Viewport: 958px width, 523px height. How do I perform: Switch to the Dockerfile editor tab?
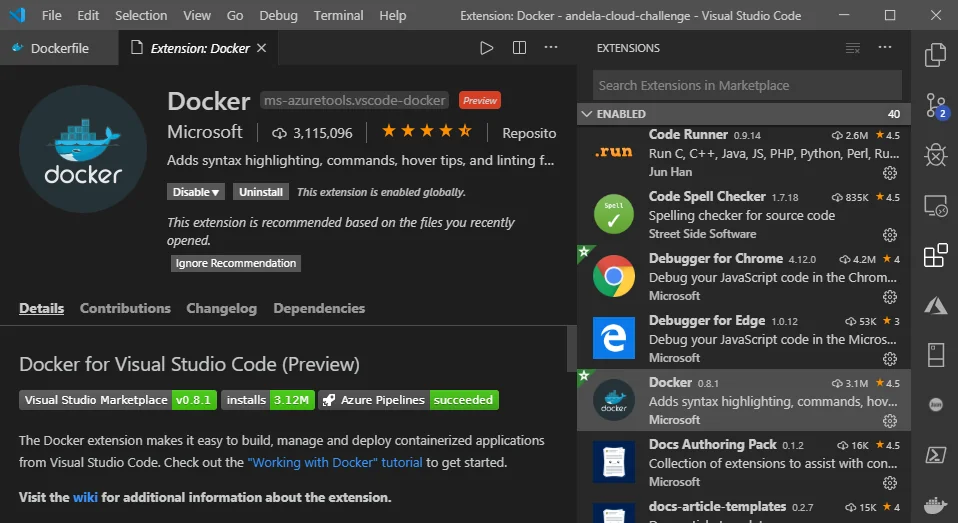(x=59, y=48)
